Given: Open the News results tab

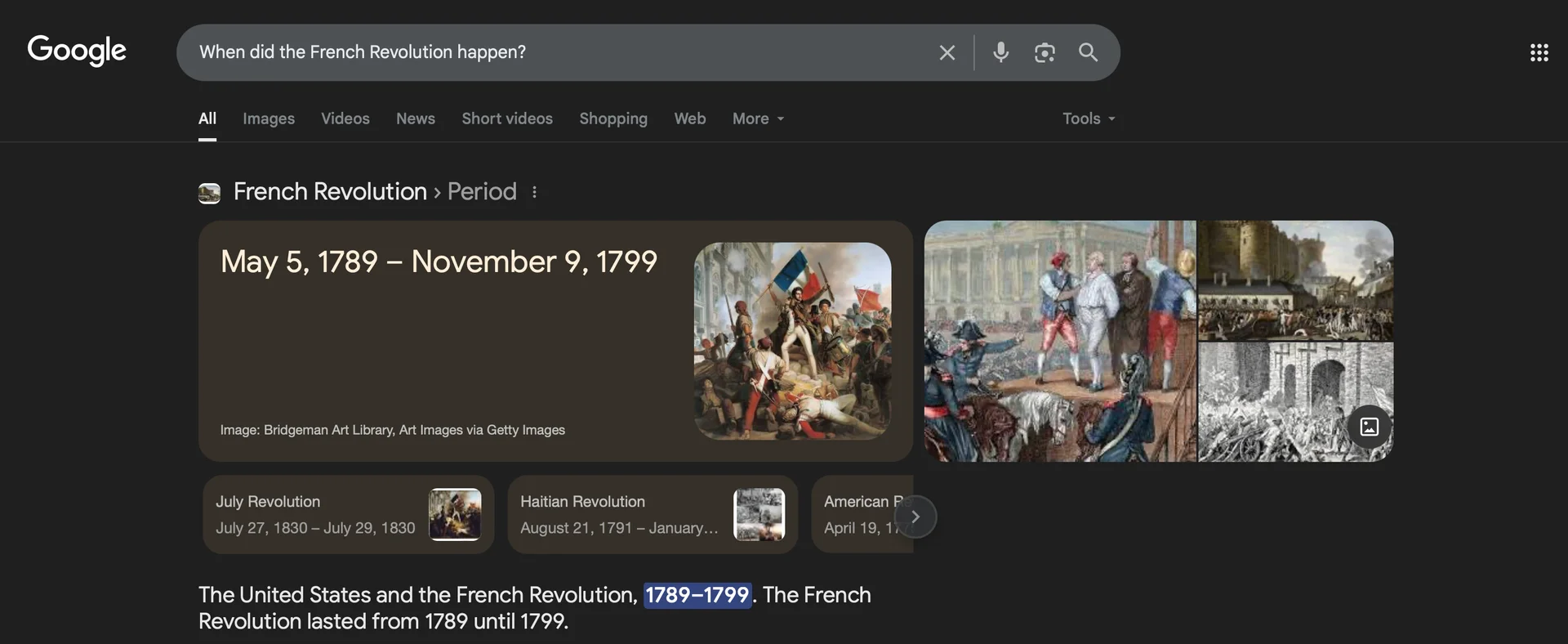Looking at the screenshot, I should click(416, 119).
